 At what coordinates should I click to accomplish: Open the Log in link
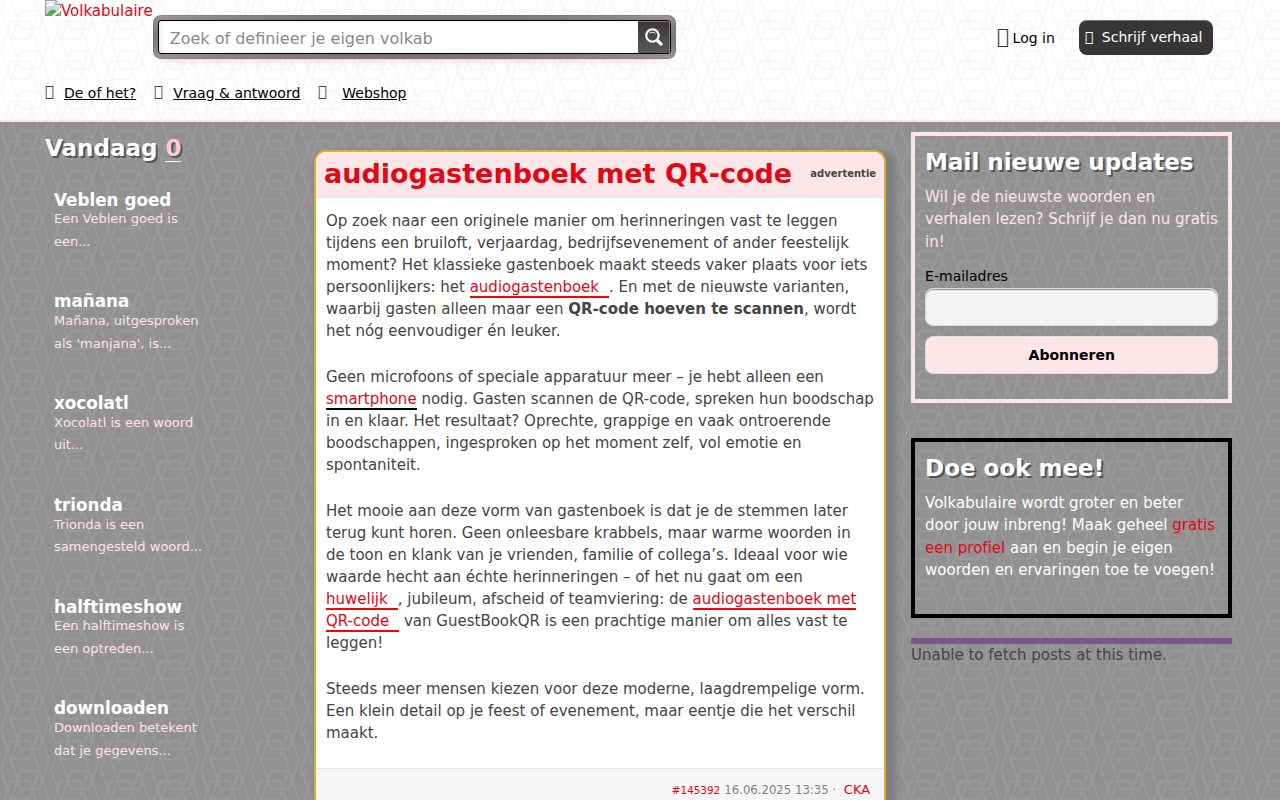1033,38
